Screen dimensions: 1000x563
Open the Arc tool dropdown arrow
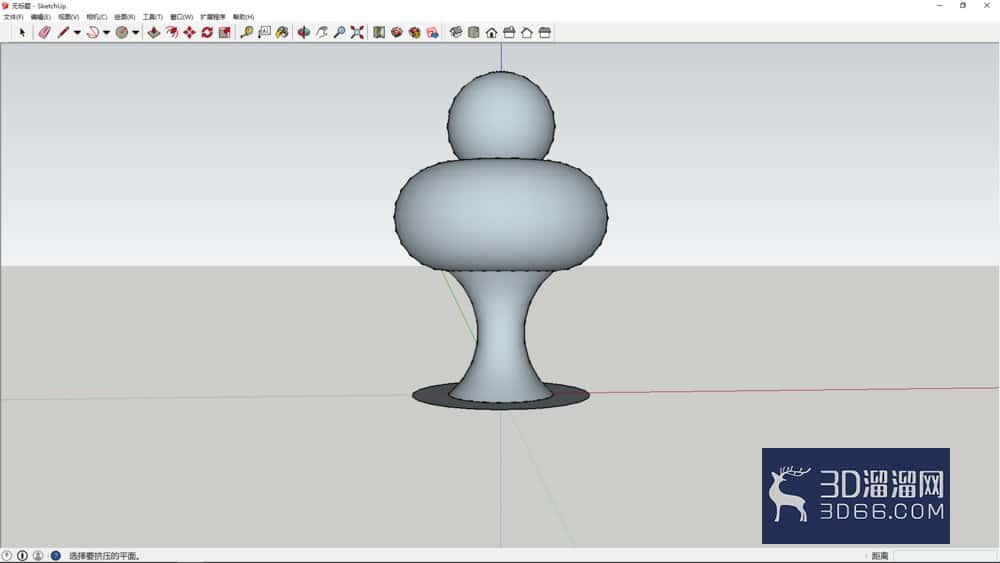coord(107,33)
